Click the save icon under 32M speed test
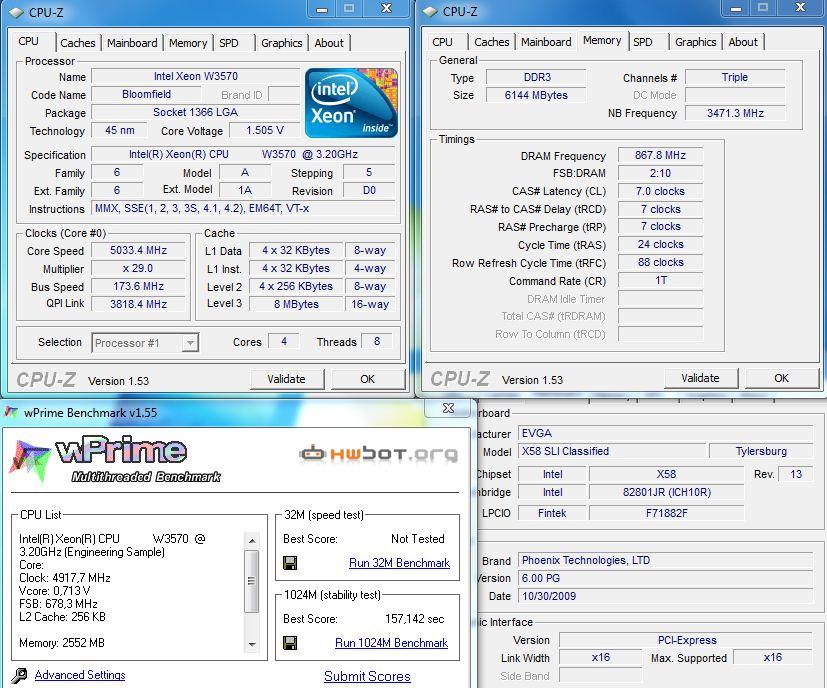Viewport: 827px width, 688px height. 290,563
